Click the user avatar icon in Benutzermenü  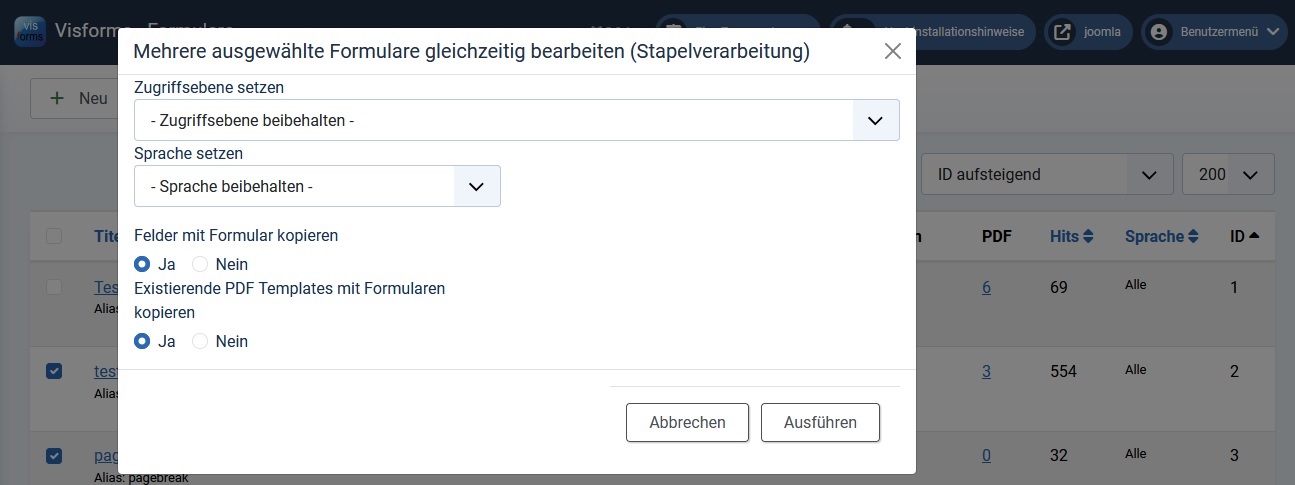1159,32
